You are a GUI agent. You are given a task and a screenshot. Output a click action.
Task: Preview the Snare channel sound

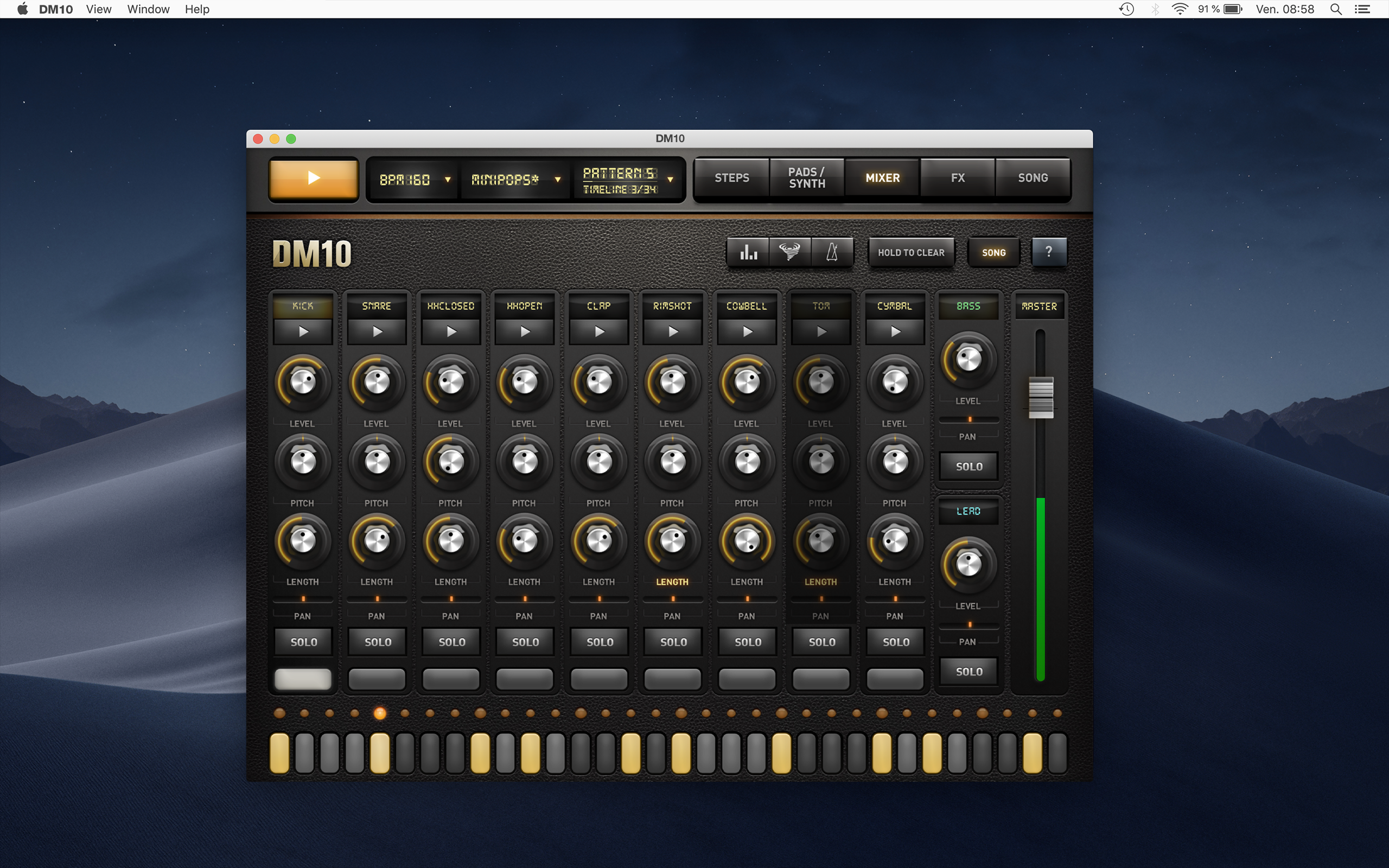(377, 332)
